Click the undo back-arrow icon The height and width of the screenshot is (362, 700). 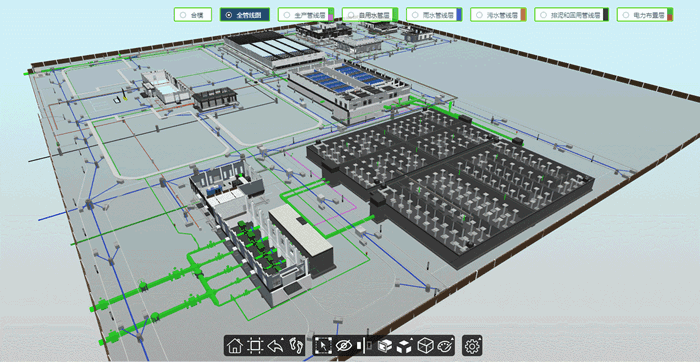pos(274,345)
